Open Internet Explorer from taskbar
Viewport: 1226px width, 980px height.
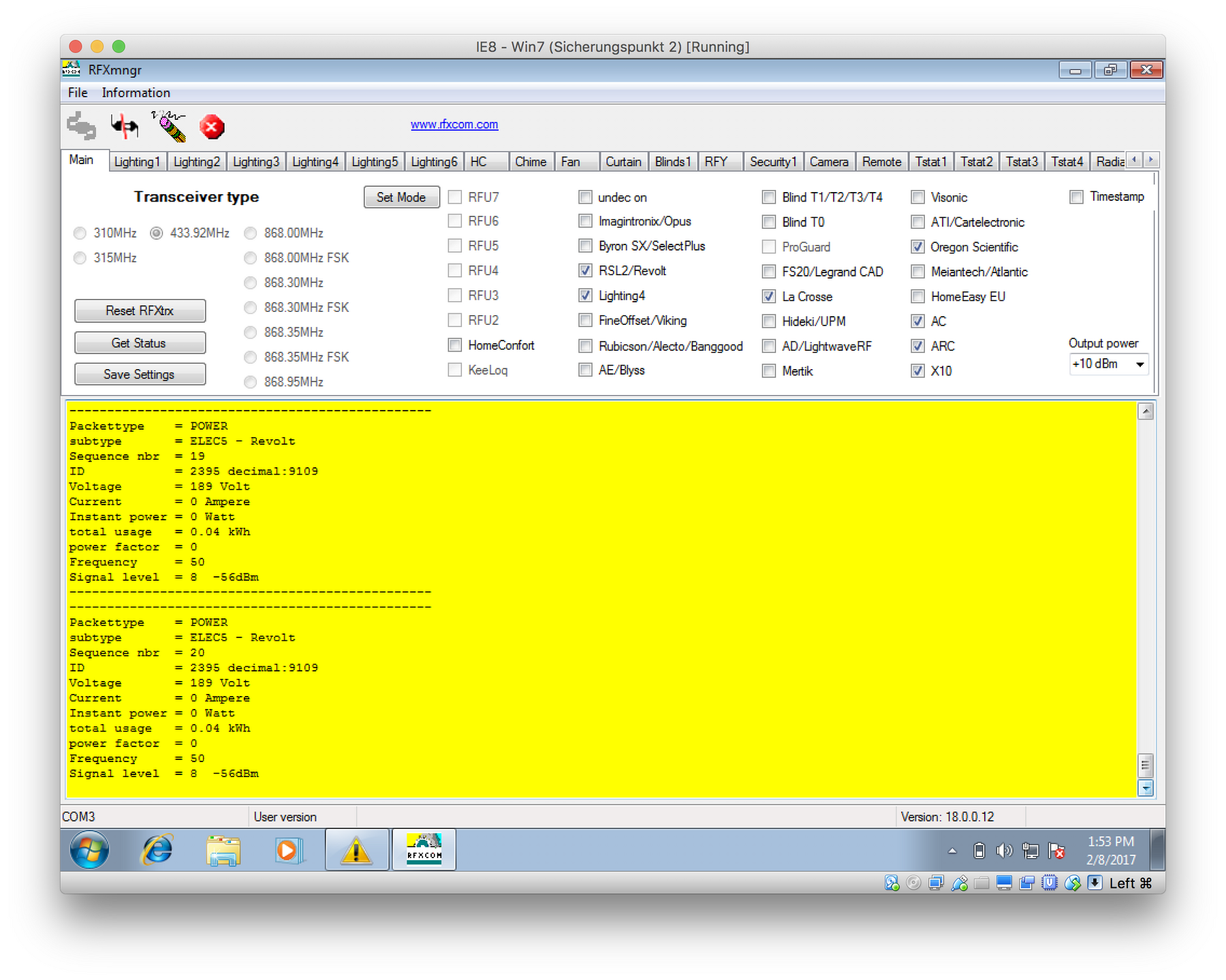tap(157, 850)
